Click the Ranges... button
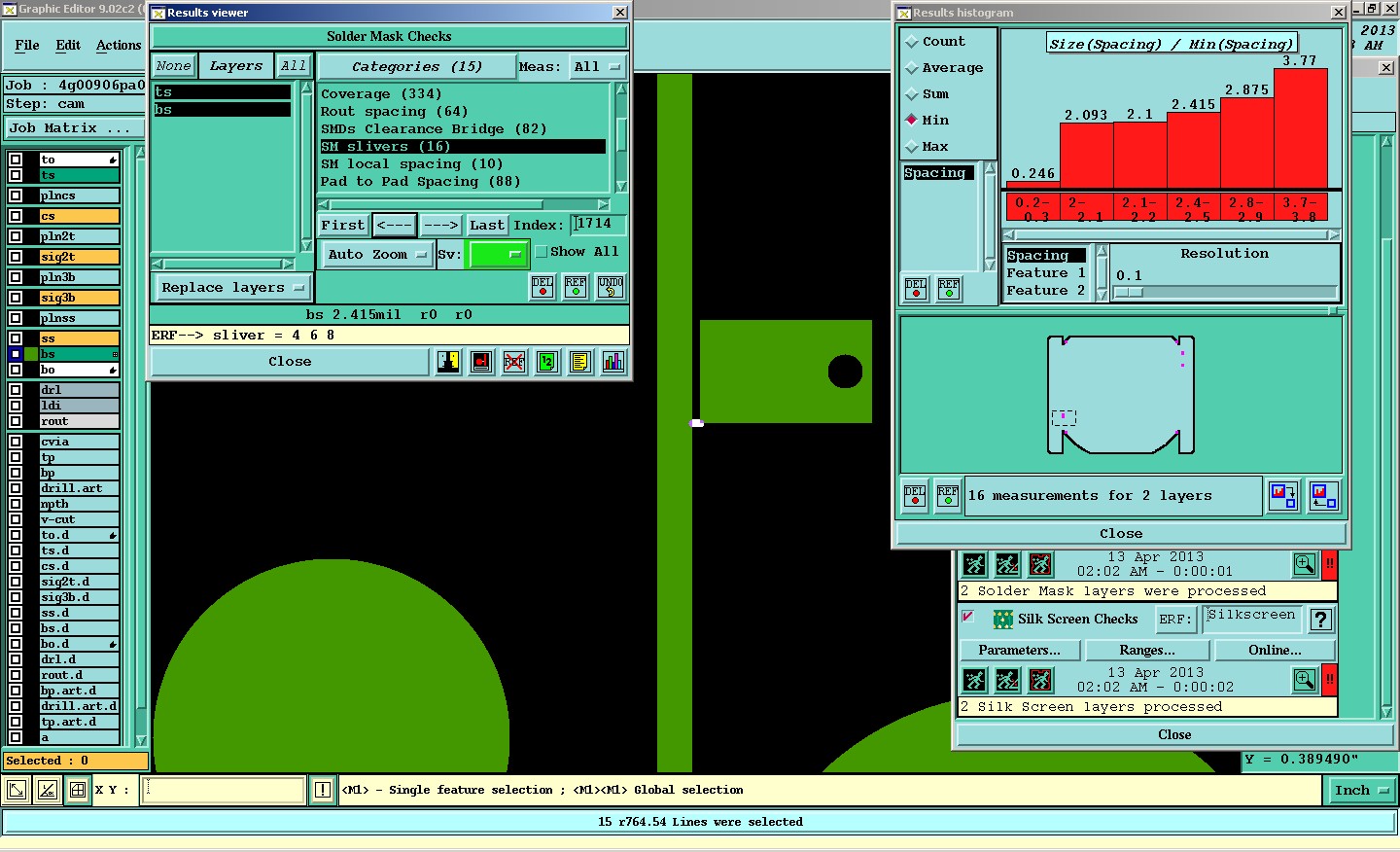The height and width of the screenshot is (852, 1400). click(x=1147, y=650)
